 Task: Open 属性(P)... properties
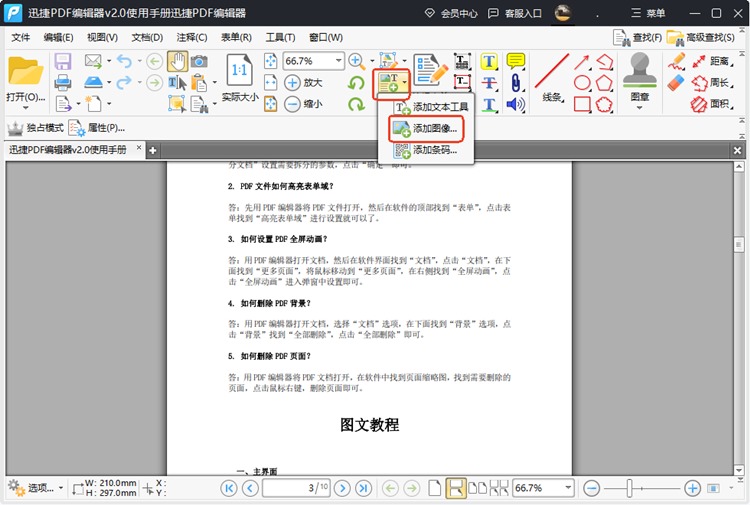click(97, 128)
